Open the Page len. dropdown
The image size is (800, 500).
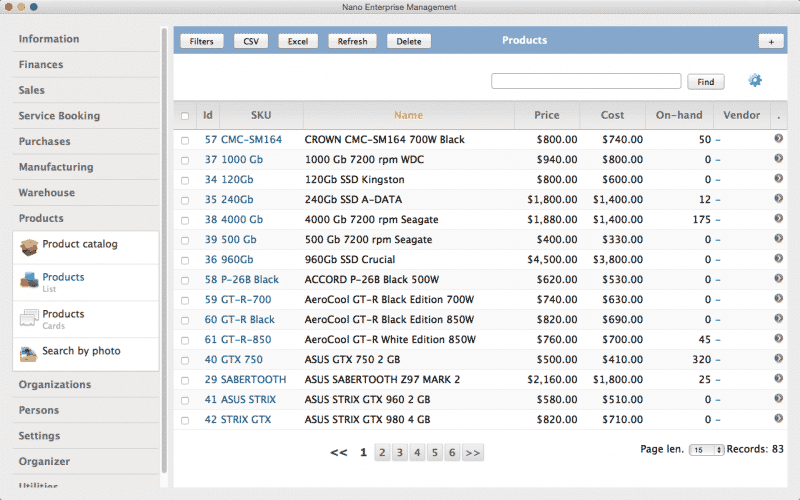pyautogui.click(x=706, y=451)
